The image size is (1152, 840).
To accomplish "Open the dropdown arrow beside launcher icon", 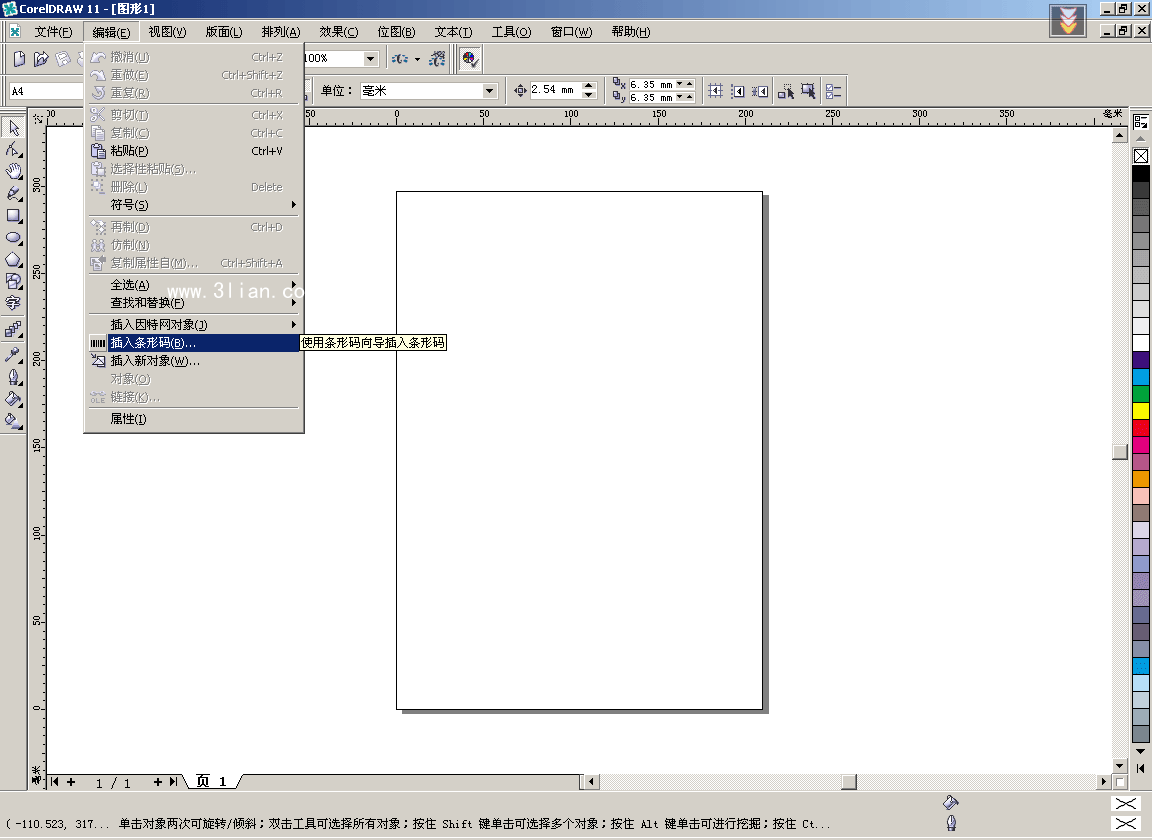I will click(x=417, y=58).
